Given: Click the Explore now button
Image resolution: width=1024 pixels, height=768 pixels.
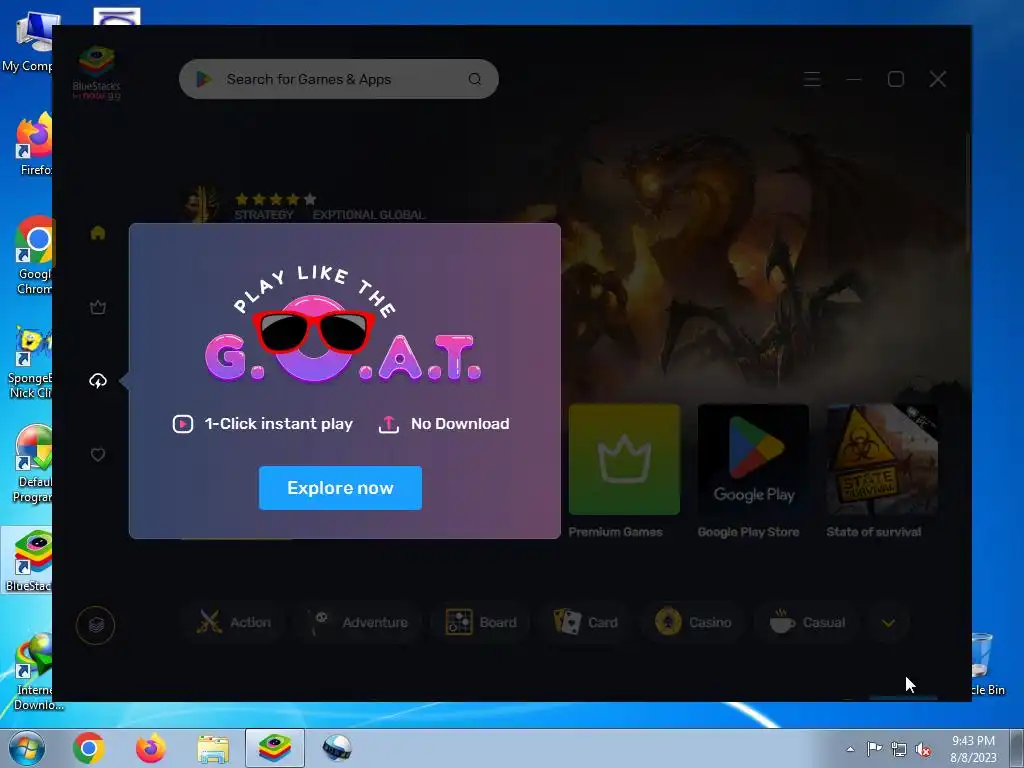Looking at the screenshot, I should (340, 488).
